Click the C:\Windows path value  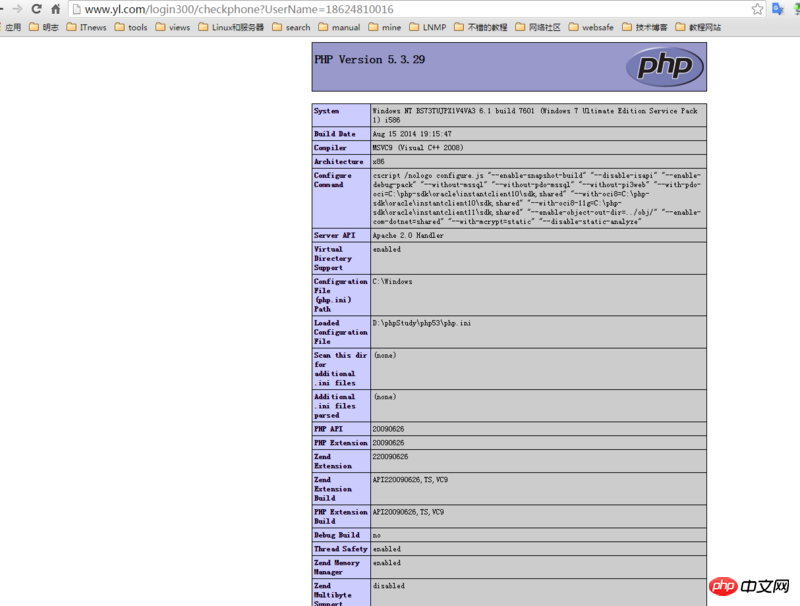point(392,282)
